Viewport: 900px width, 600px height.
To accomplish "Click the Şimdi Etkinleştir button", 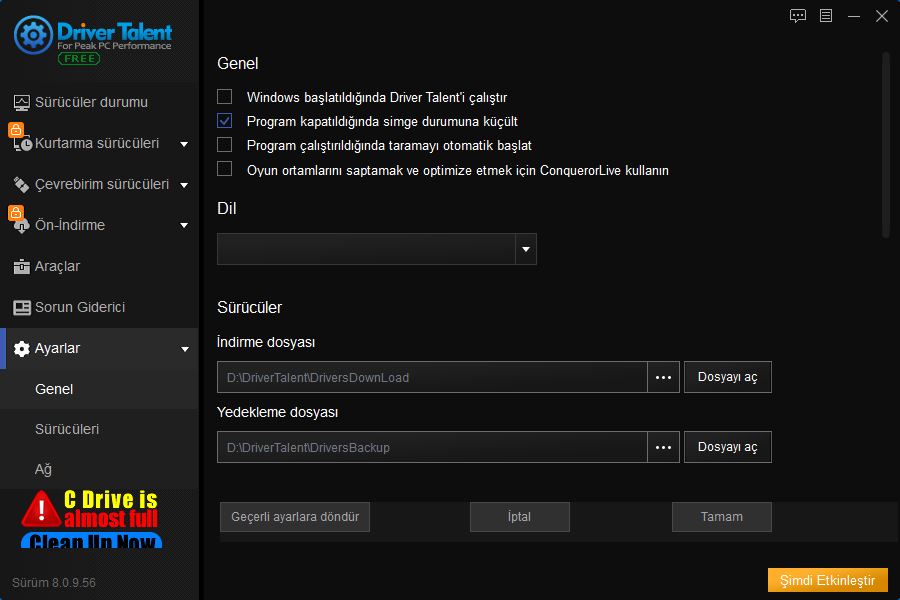I will tap(828, 580).
